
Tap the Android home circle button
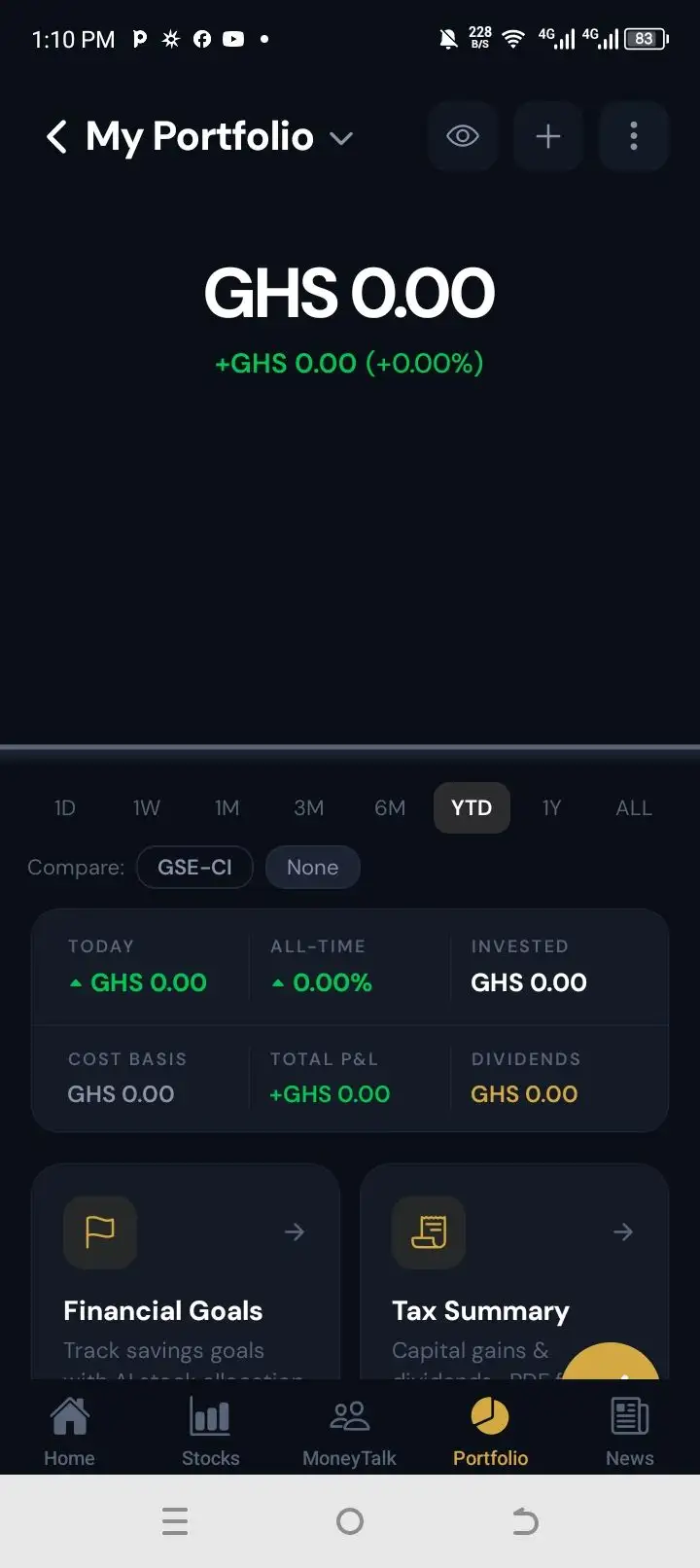click(x=350, y=1521)
